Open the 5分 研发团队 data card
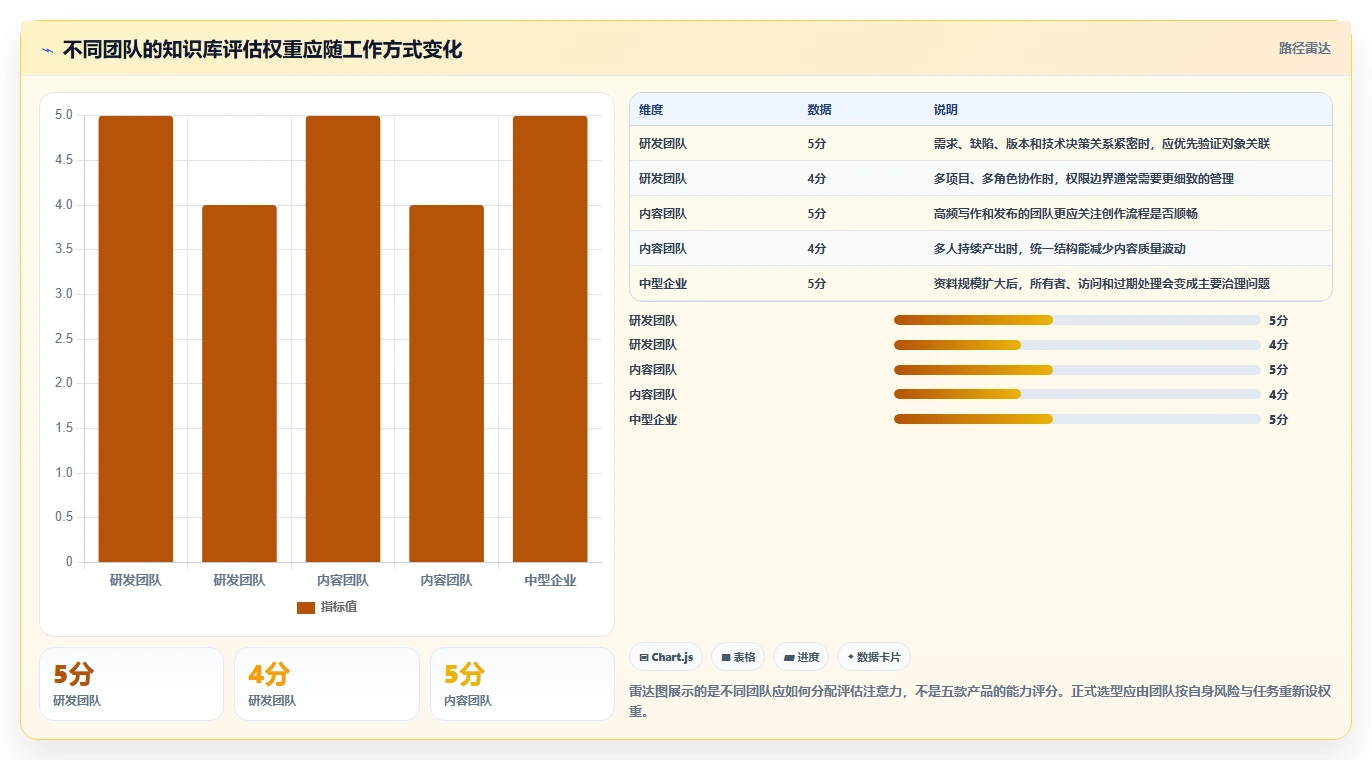Viewport: 1372px width, 760px height. tap(131, 684)
